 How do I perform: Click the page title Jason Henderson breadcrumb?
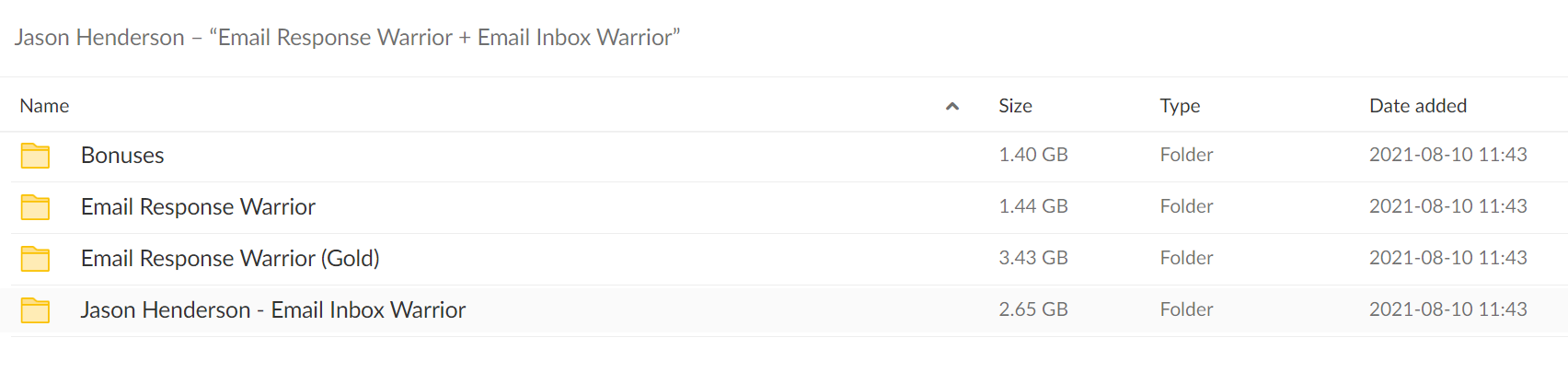pyautogui.click(x=347, y=38)
